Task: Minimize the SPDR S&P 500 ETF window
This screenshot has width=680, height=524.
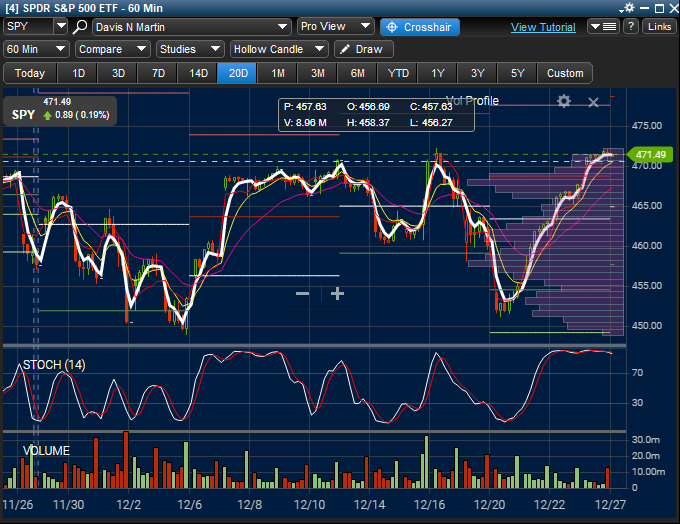Action: (x=644, y=8)
